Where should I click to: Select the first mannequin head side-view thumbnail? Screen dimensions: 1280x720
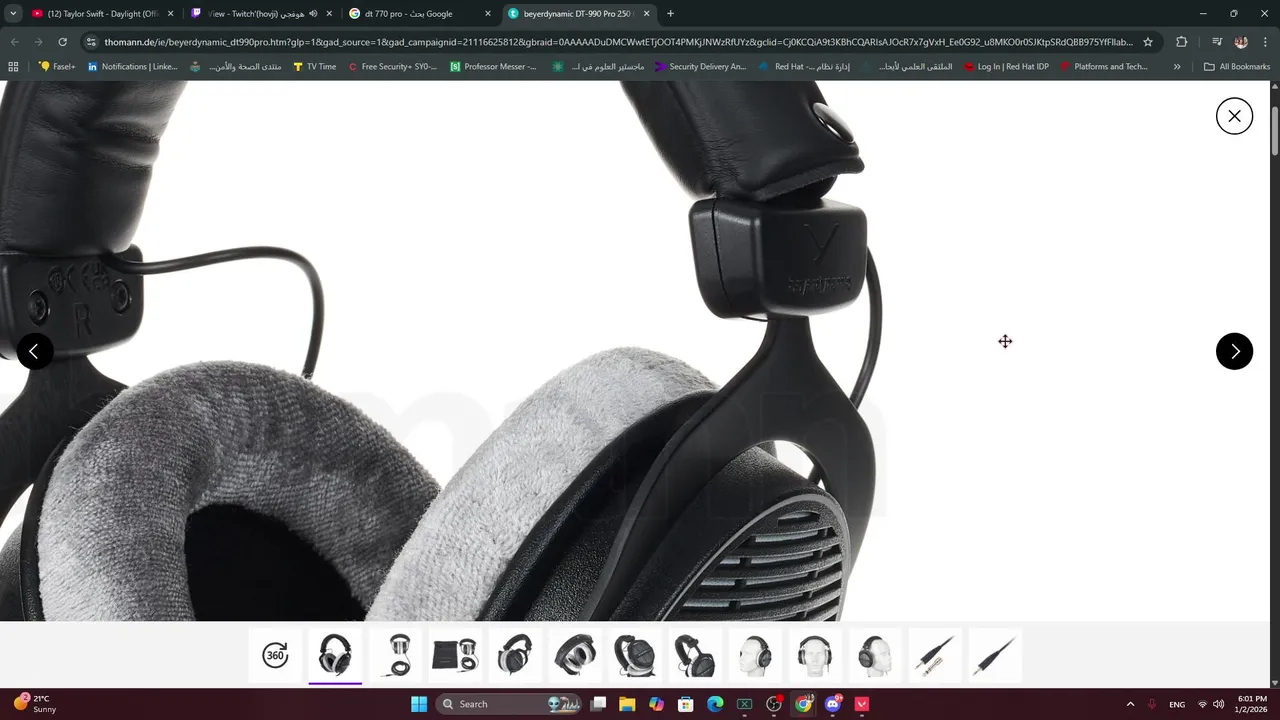pos(755,655)
